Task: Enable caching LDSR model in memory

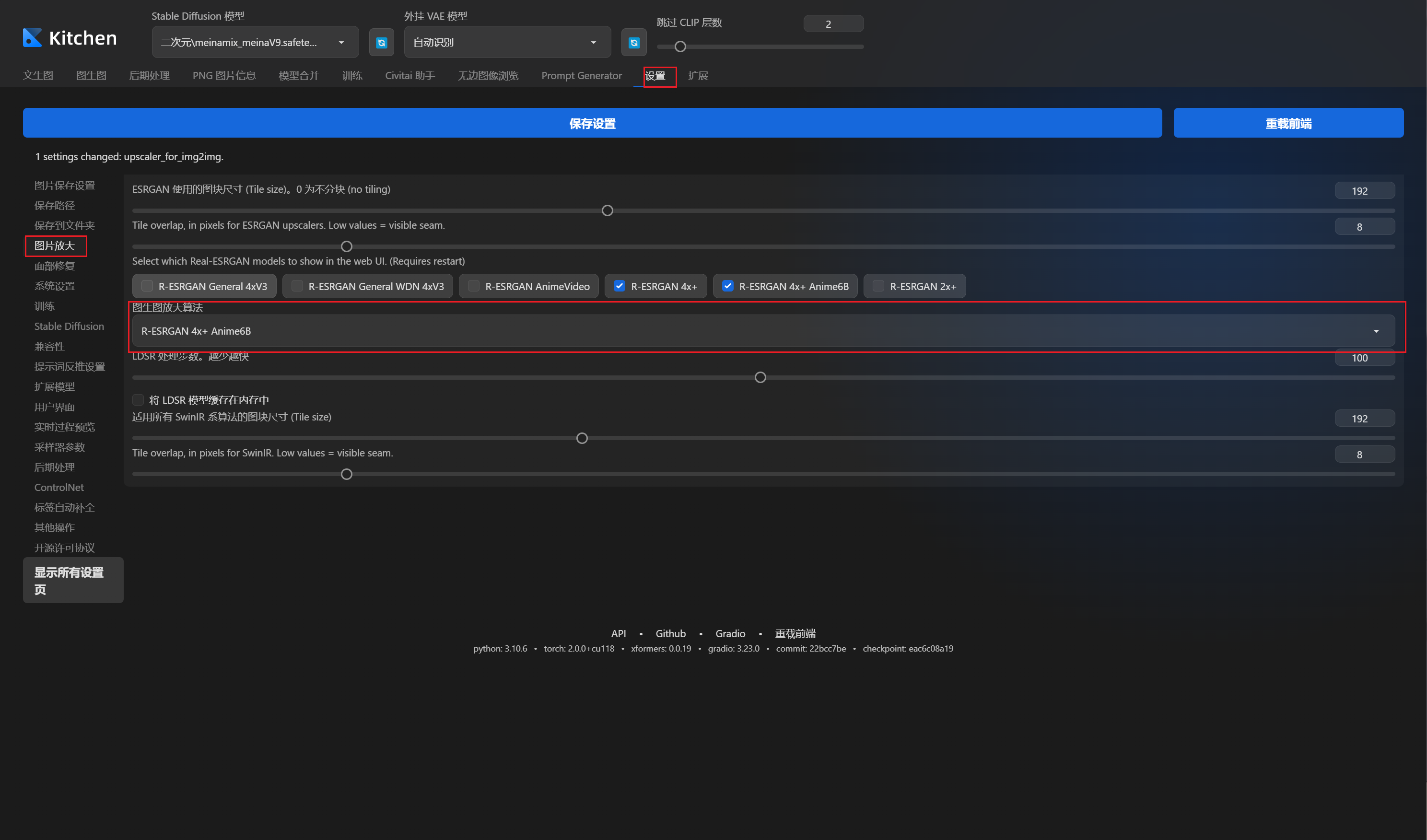Action: click(138, 399)
